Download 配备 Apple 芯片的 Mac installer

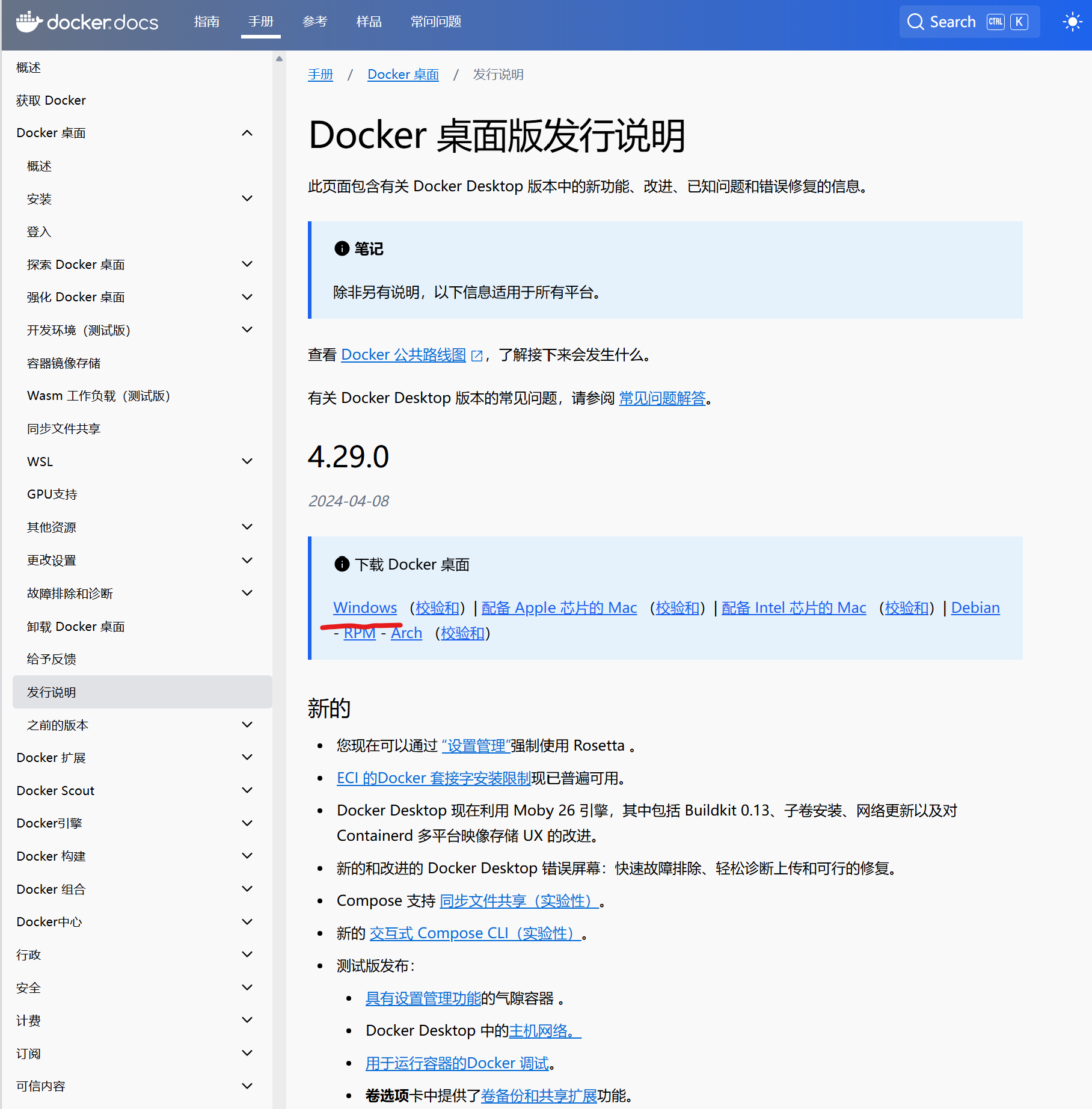(x=559, y=608)
